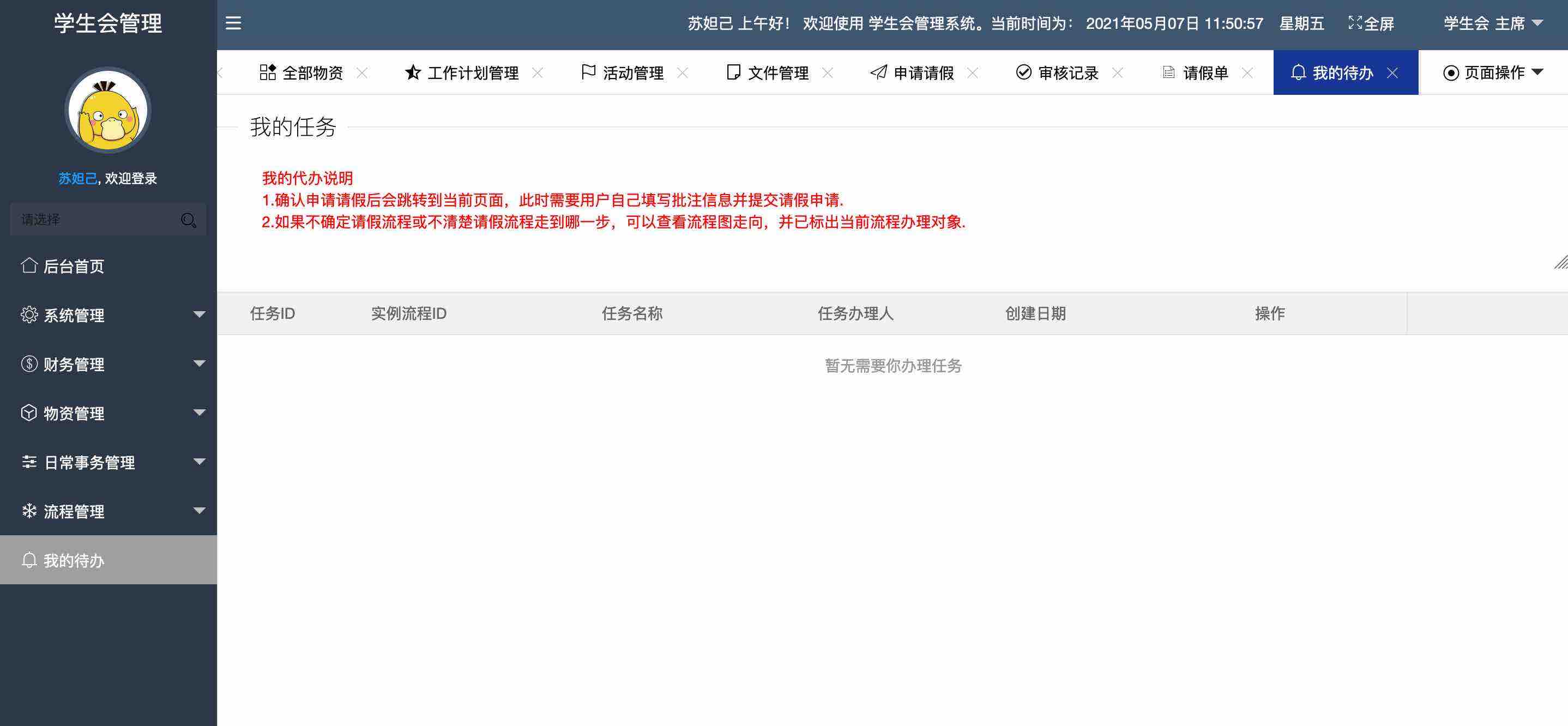Click the left tab-scroll arrow
Screen dimensions: 1568x726
tap(220, 73)
